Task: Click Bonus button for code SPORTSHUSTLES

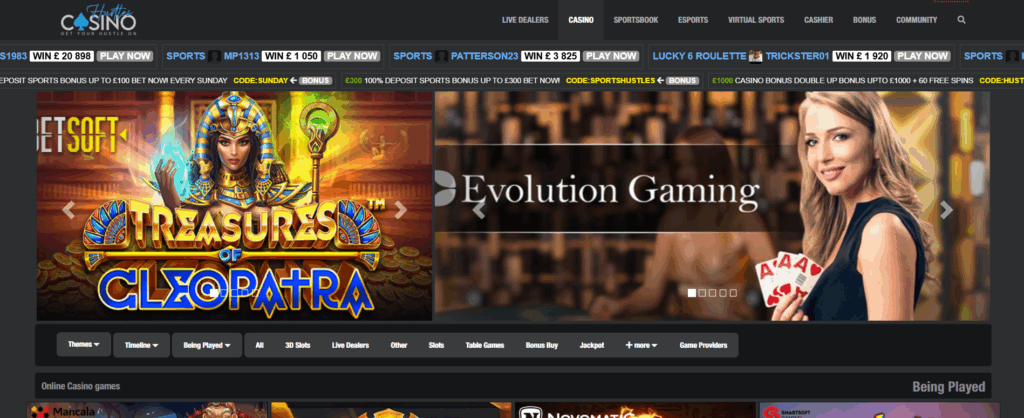Action: (x=682, y=80)
